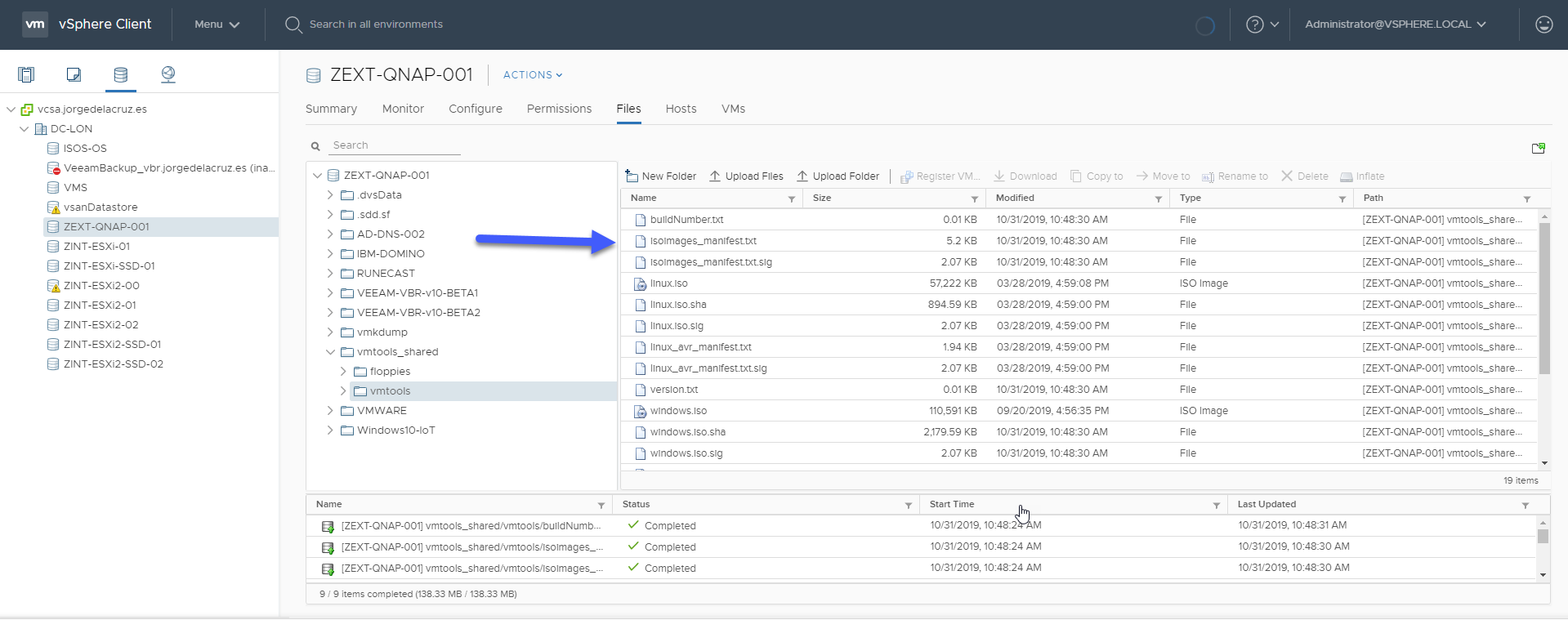Filter the file list by Modified column

(1159, 198)
